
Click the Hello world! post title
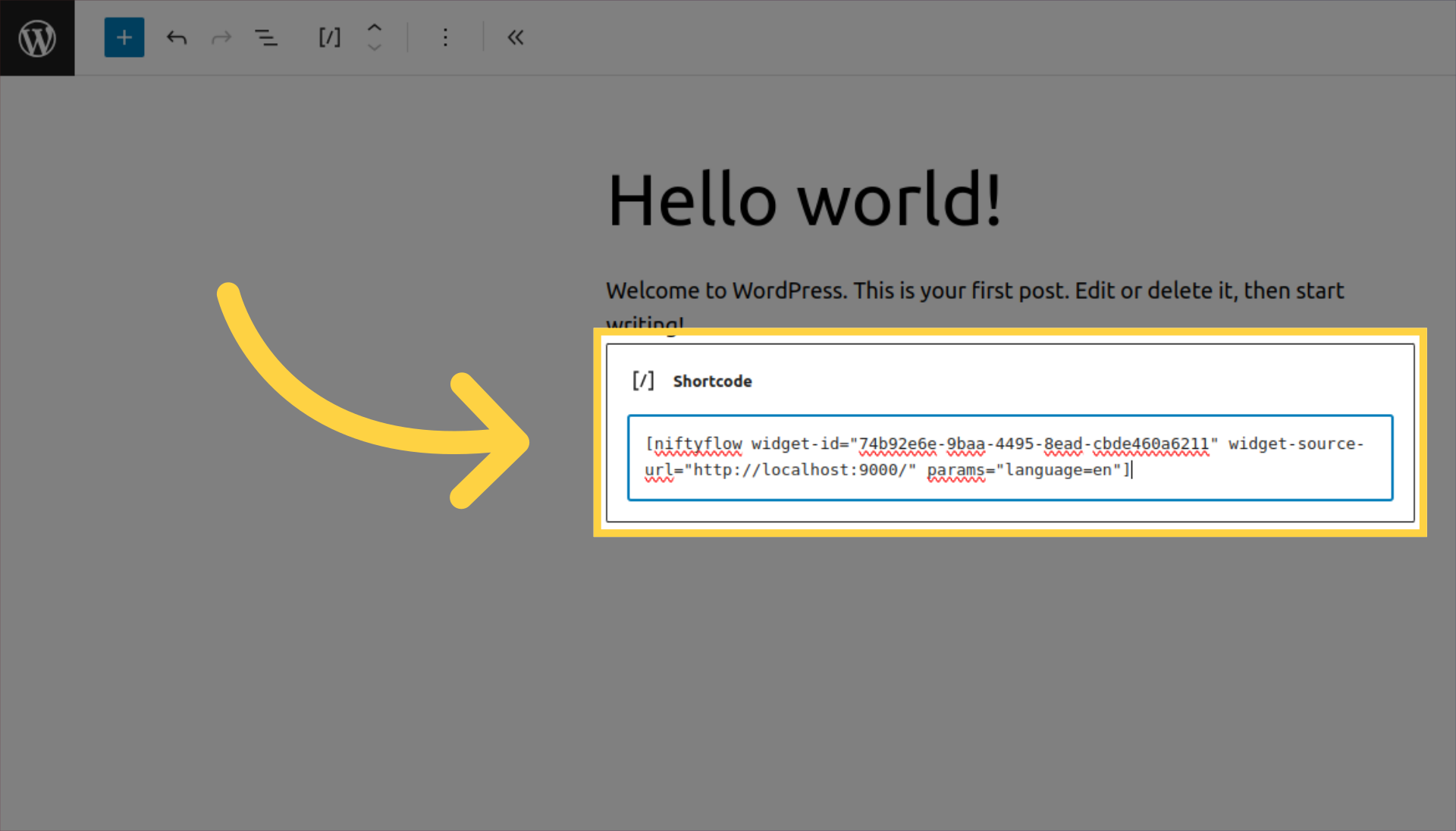[x=805, y=199]
